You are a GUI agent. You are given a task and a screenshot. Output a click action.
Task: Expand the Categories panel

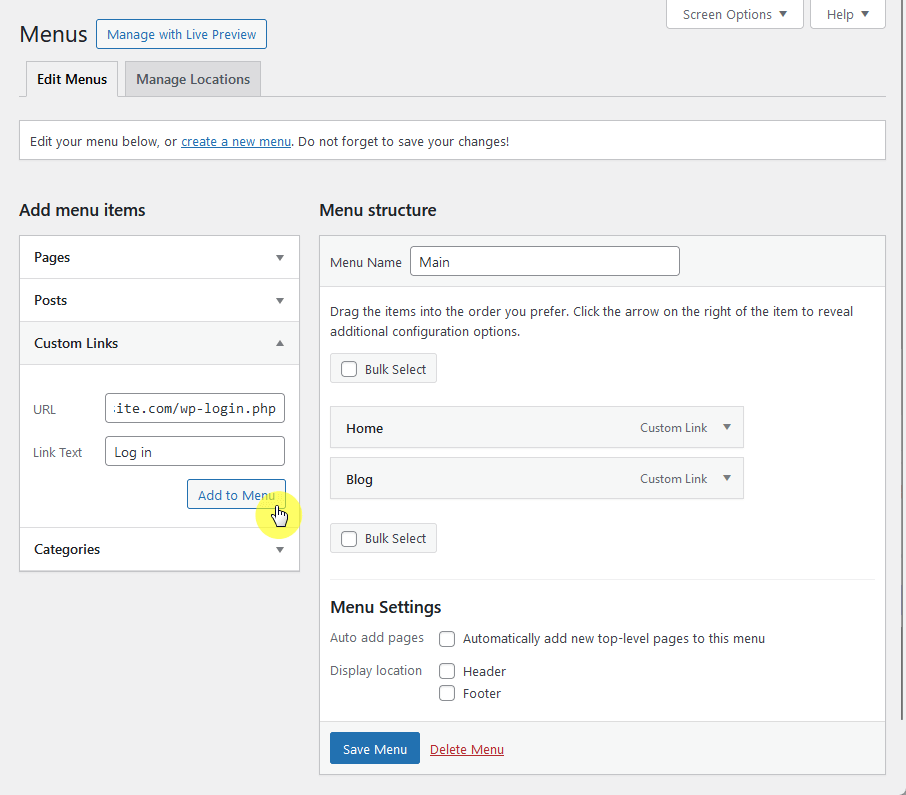[159, 549]
